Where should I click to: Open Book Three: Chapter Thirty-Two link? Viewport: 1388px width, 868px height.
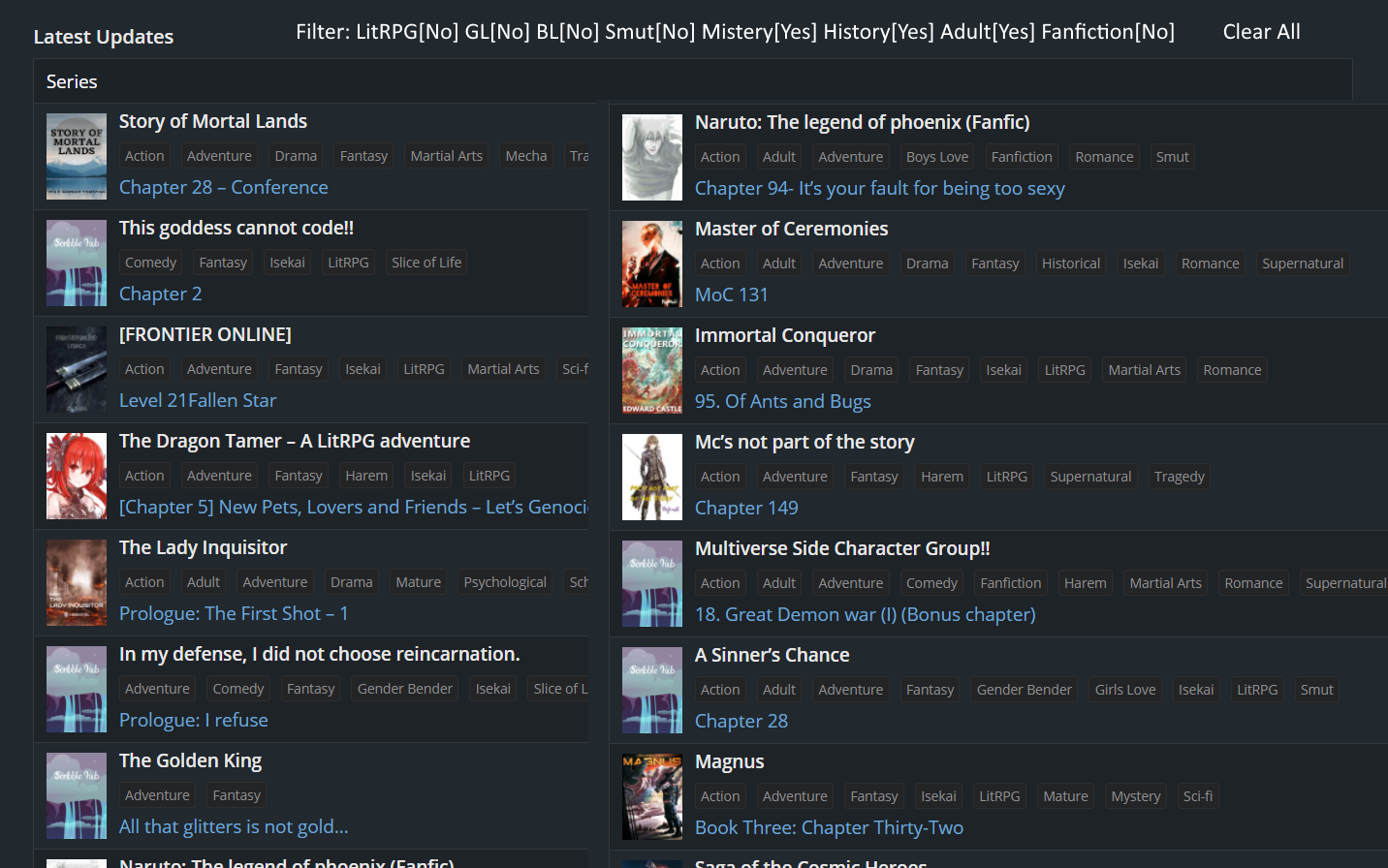pyautogui.click(x=829, y=827)
